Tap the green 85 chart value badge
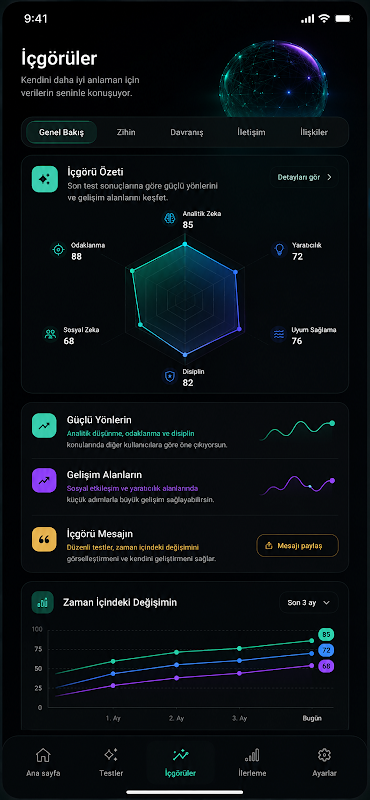The image size is (370, 800). (326, 635)
